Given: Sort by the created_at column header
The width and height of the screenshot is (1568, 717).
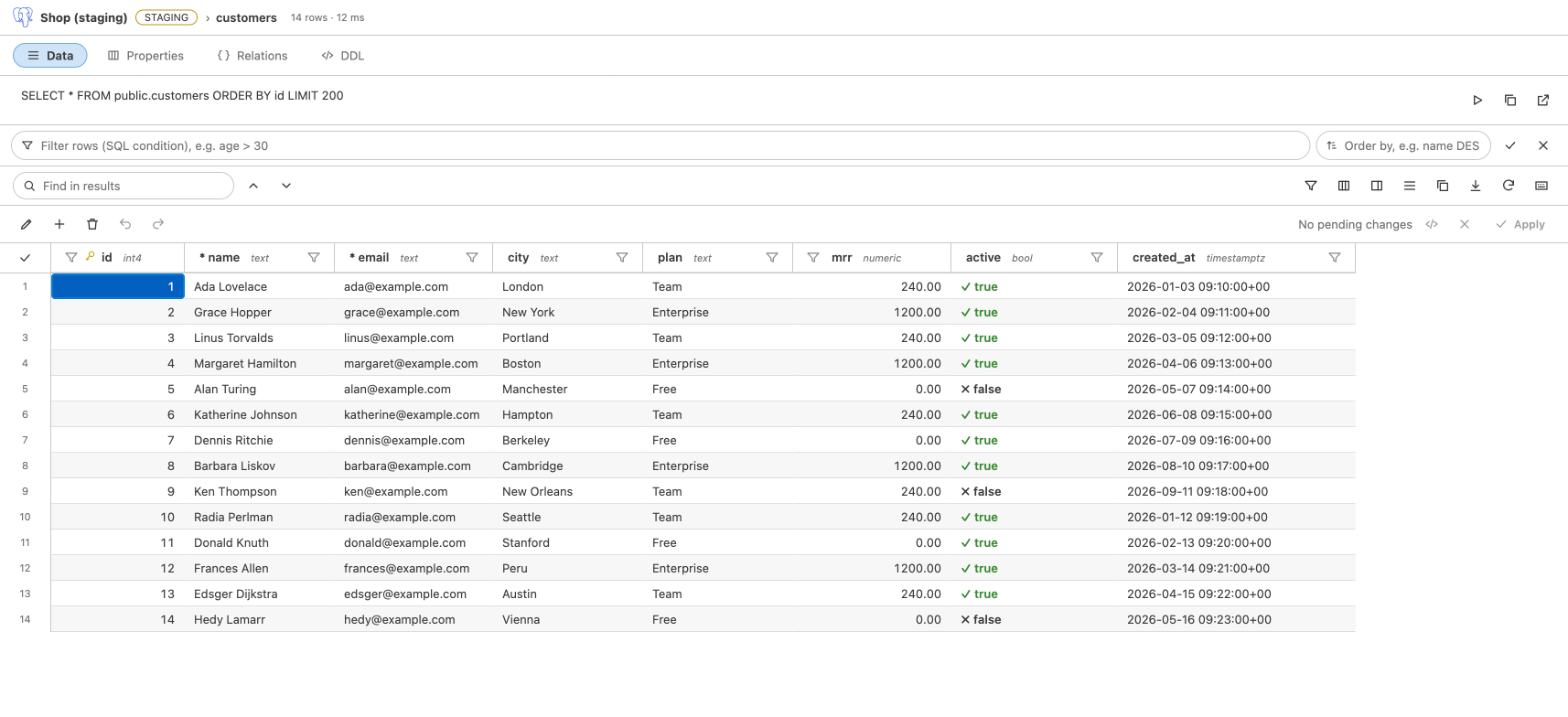Looking at the screenshot, I should [x=1164, y=258].
